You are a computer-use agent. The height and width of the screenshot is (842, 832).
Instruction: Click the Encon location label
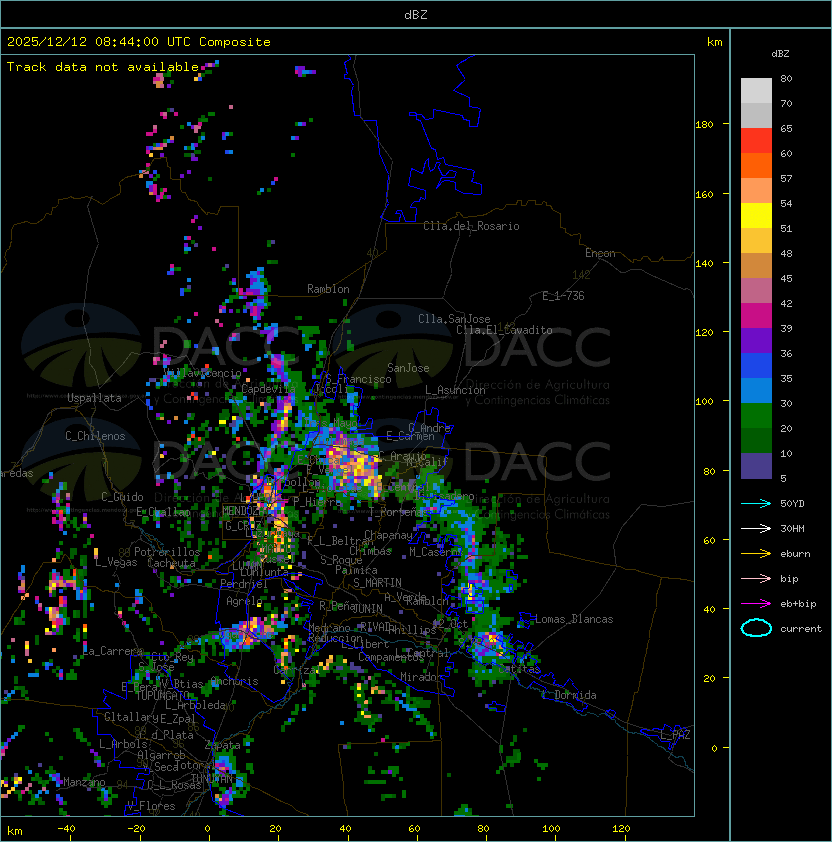click(x=600, y=253)
